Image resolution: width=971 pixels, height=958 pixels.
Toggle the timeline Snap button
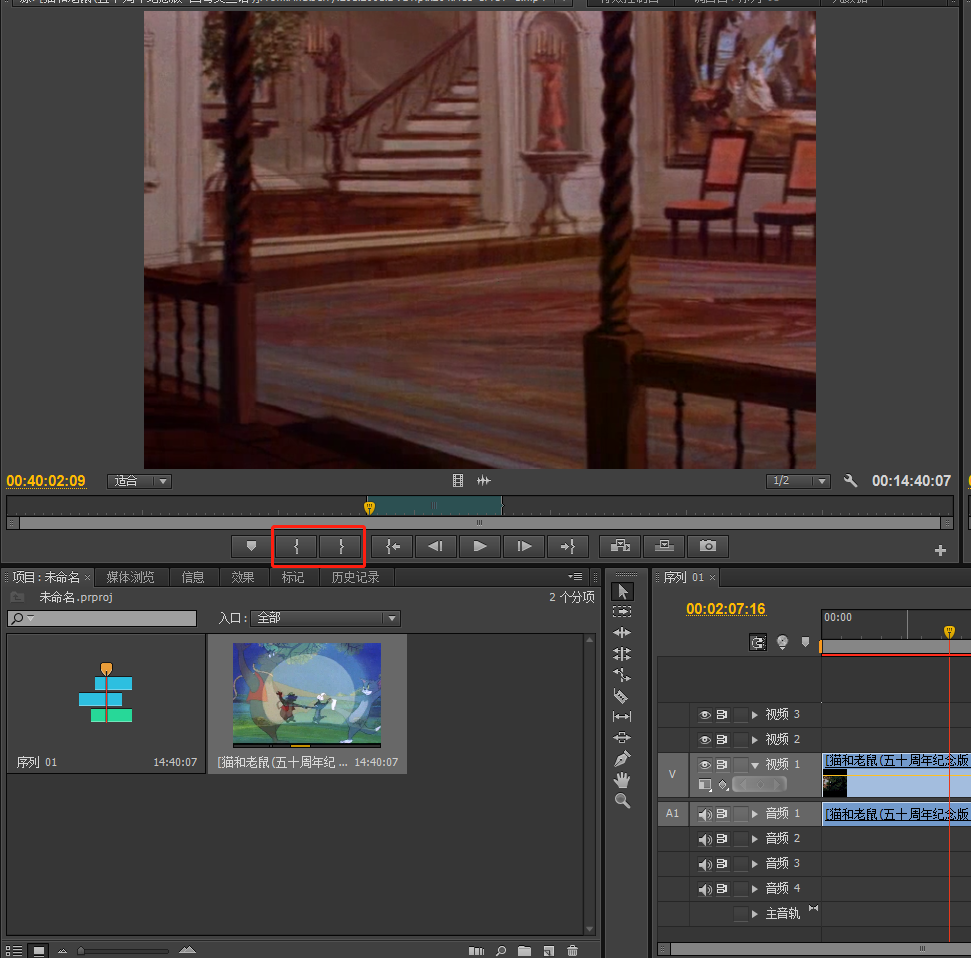click(x=757, y=642)
